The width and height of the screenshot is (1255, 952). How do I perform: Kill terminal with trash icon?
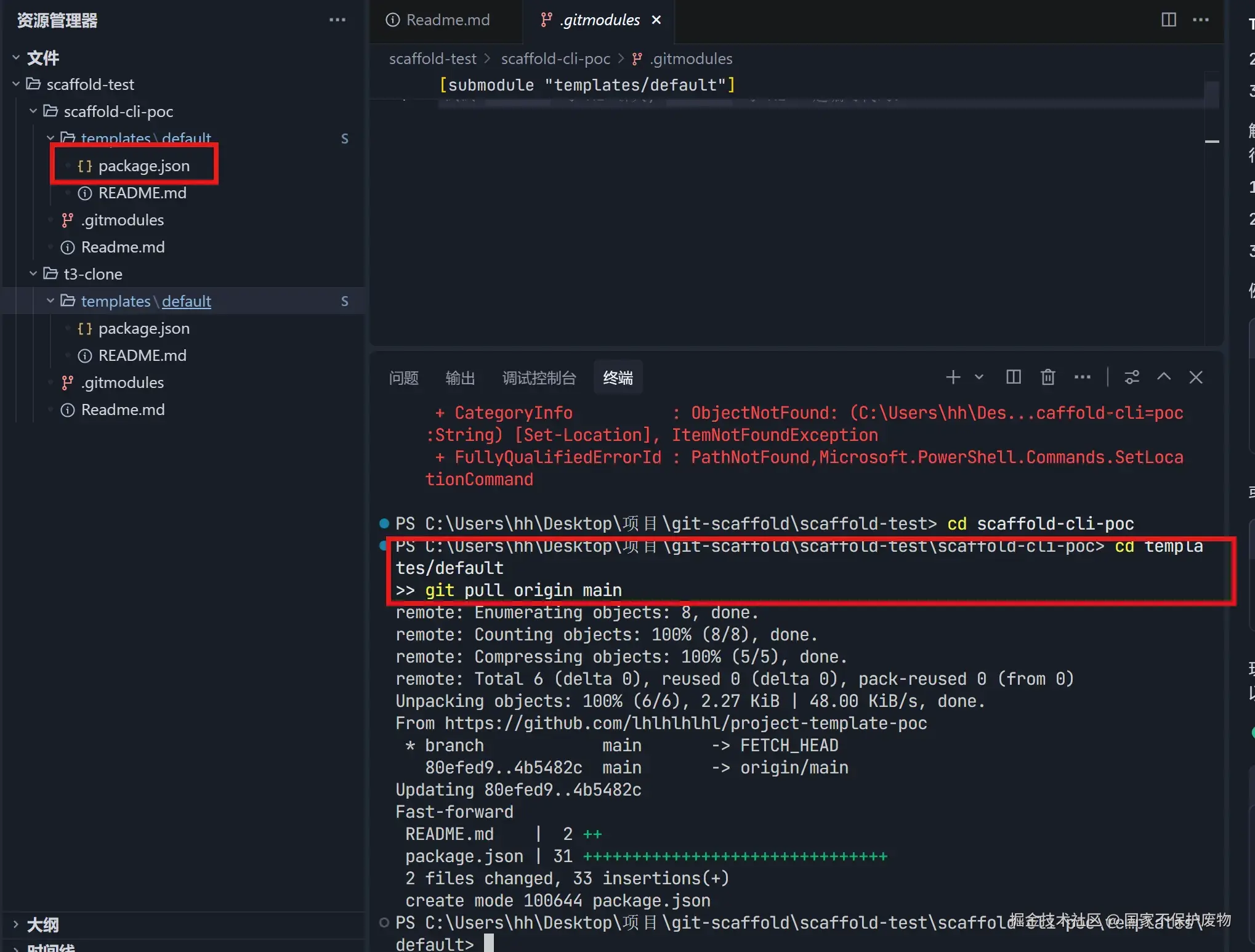point(1047,377)
